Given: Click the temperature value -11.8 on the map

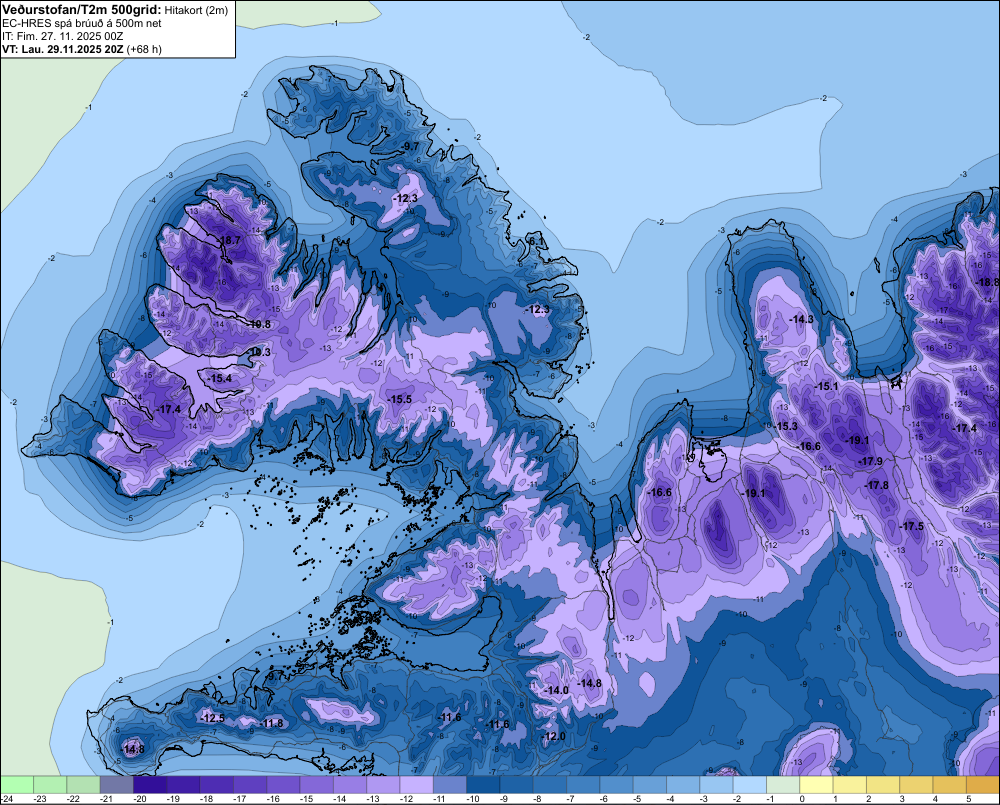Looking at the screenshot, I should (272, 723).
